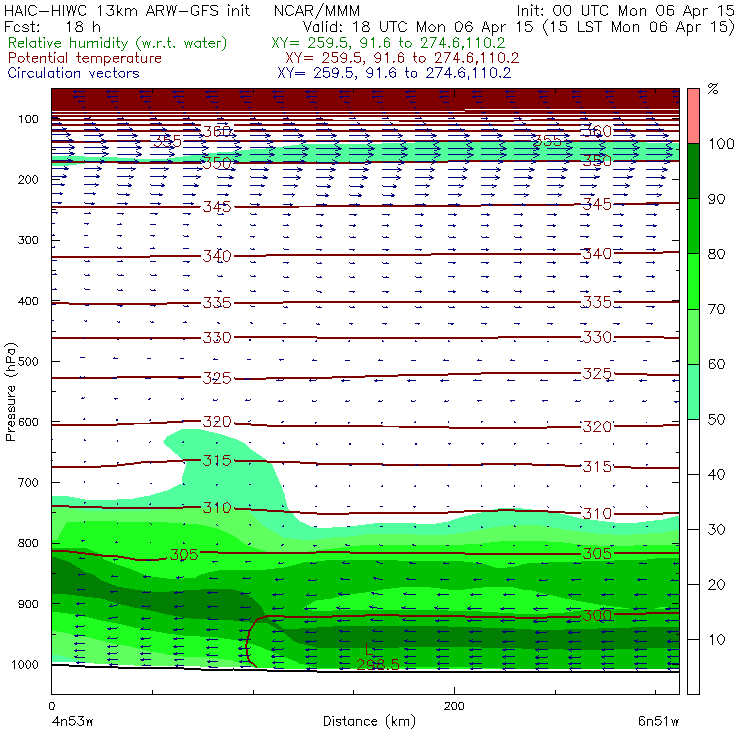Click the '200' distance axis tick label

click(x=454, y=706)
